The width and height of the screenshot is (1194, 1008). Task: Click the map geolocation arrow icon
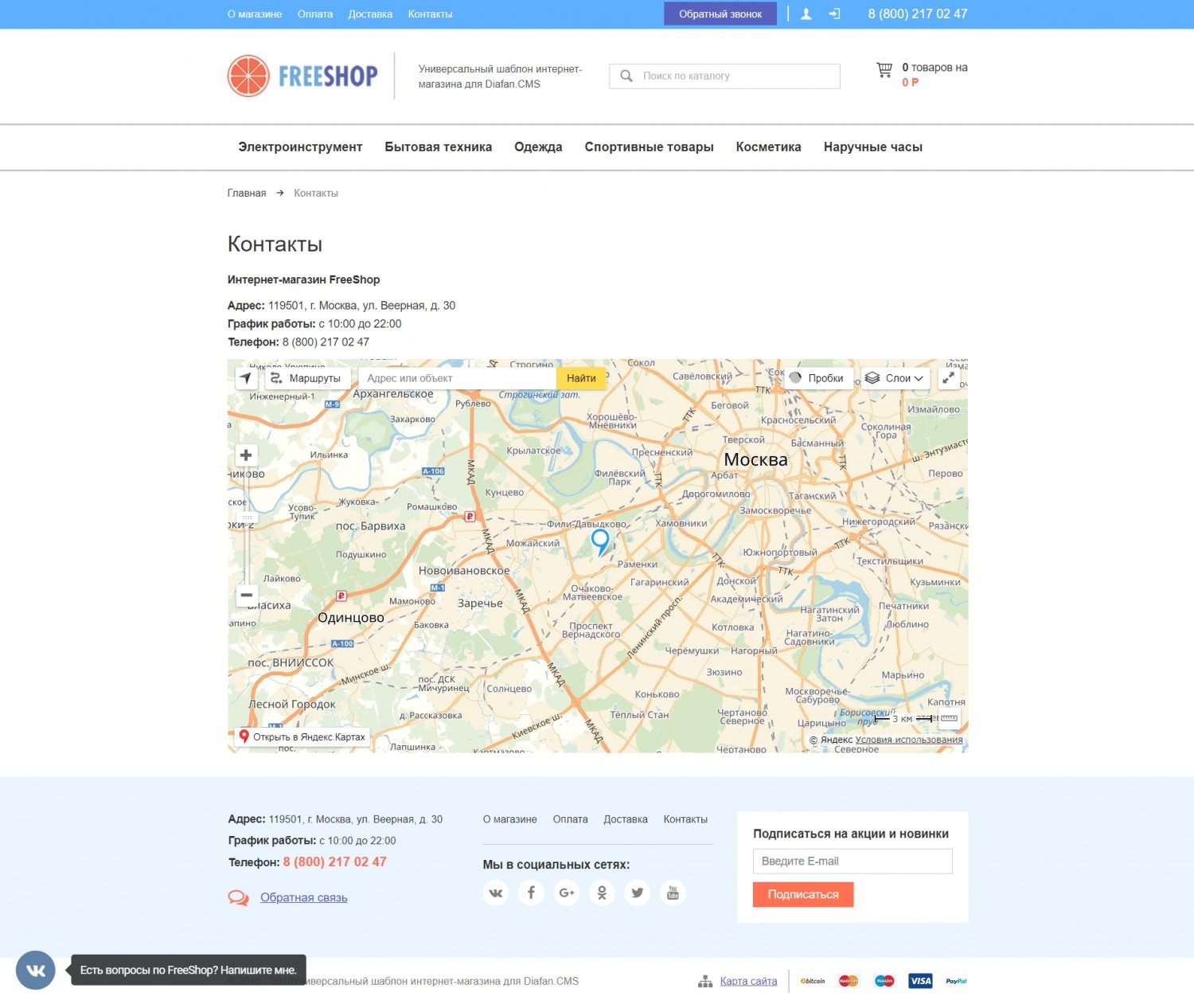246,378
